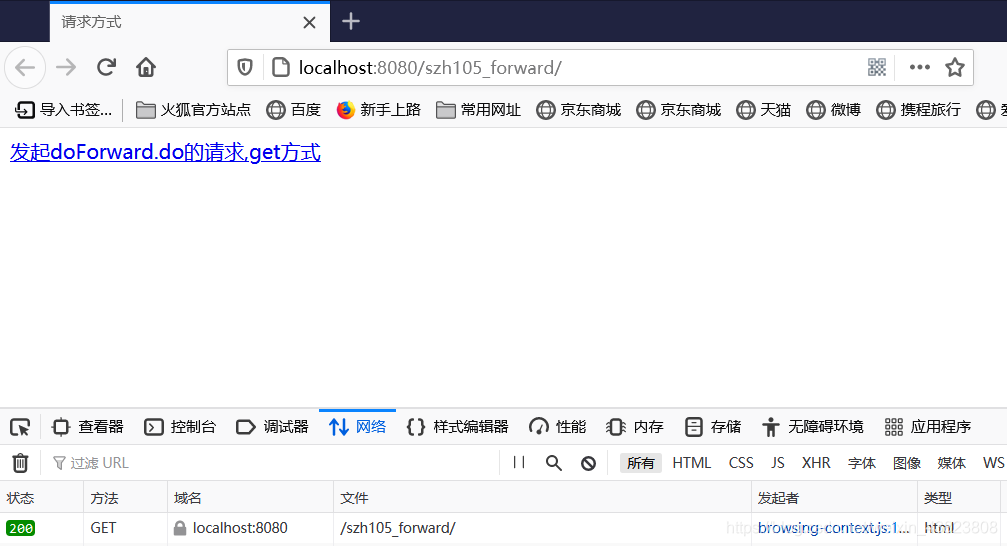Switch to the 调试器 debugger tab
Screen dimensions: 1007x546
[273, 427]
